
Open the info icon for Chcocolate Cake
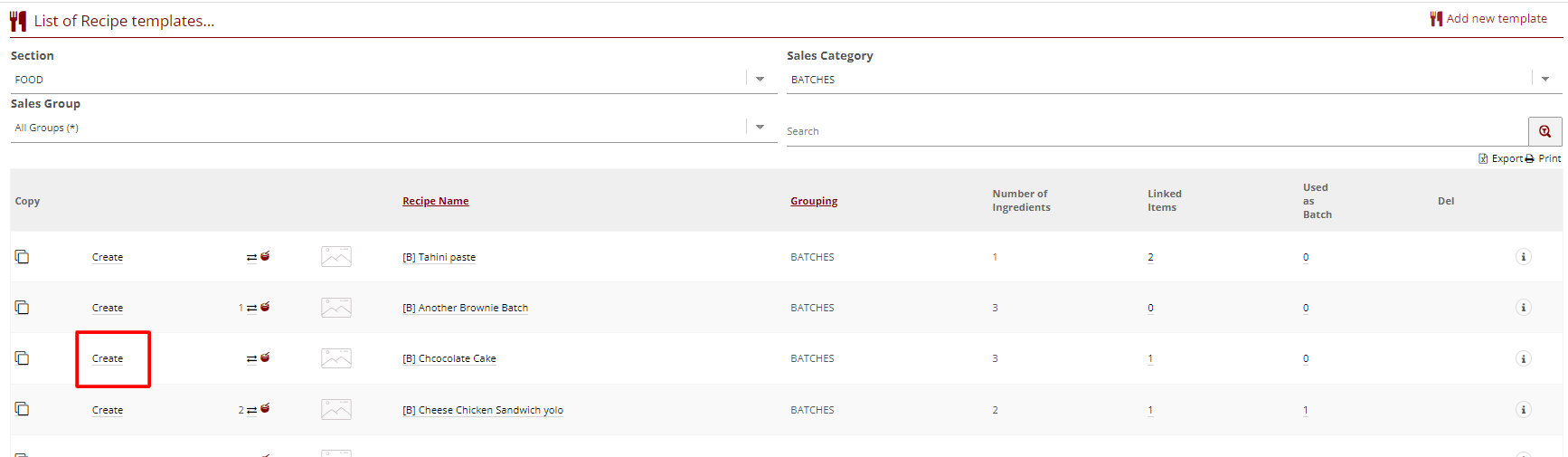click(x=1523, y=358)
